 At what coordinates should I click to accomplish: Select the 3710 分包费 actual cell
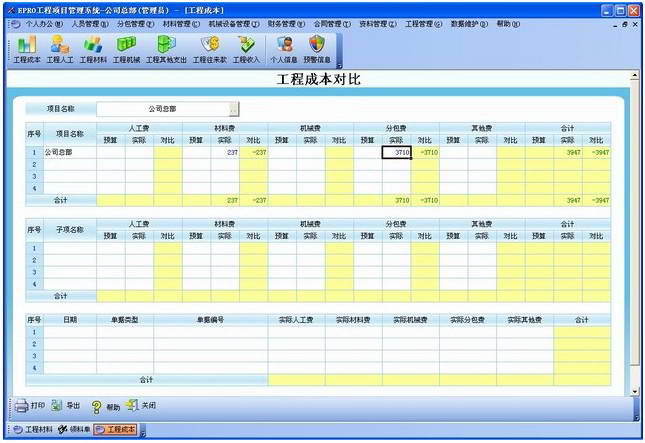pyautogui.click(x=397, y=153)
